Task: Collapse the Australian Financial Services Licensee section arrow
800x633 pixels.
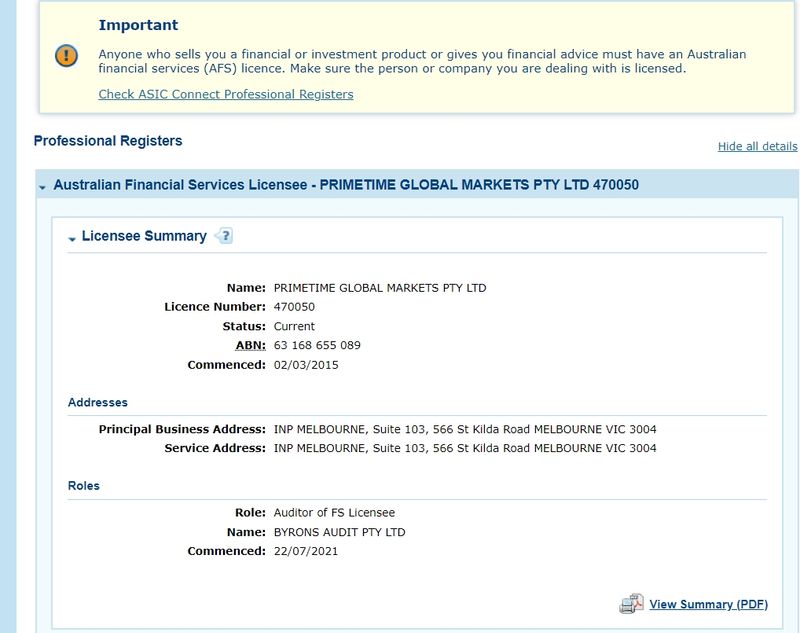Action: click(42, 188)
